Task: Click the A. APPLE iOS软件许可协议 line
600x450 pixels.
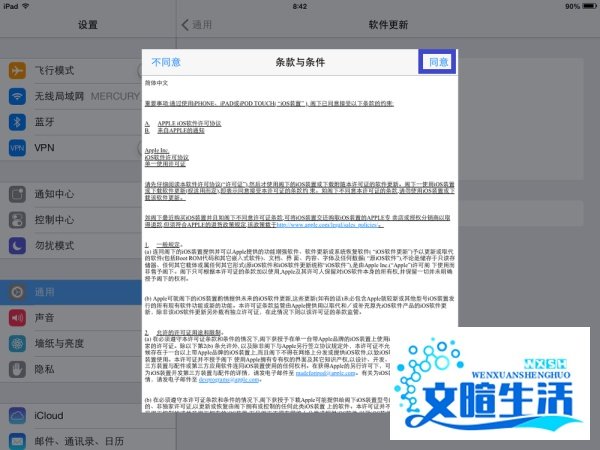Action: click(183, 124)
